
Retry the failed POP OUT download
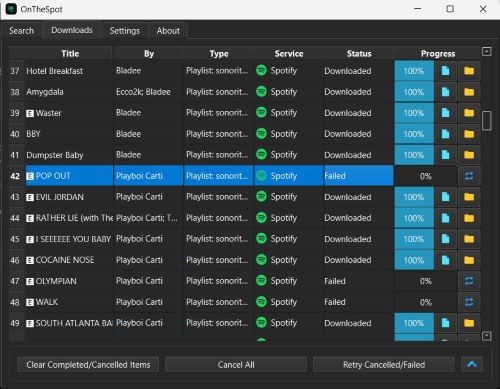pos(469,176)
